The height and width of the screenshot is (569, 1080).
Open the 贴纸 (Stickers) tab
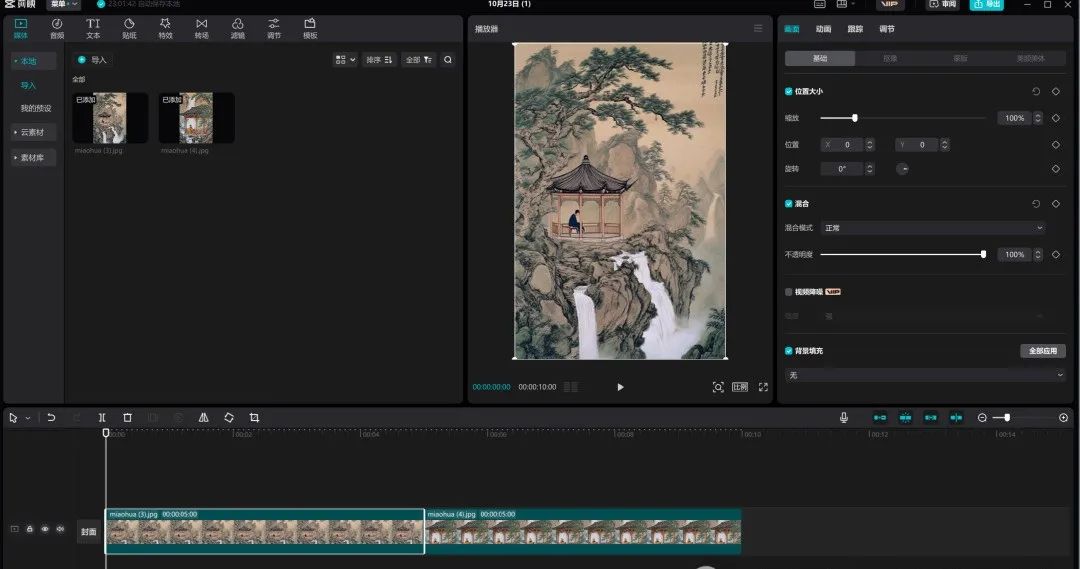(129, 28)
